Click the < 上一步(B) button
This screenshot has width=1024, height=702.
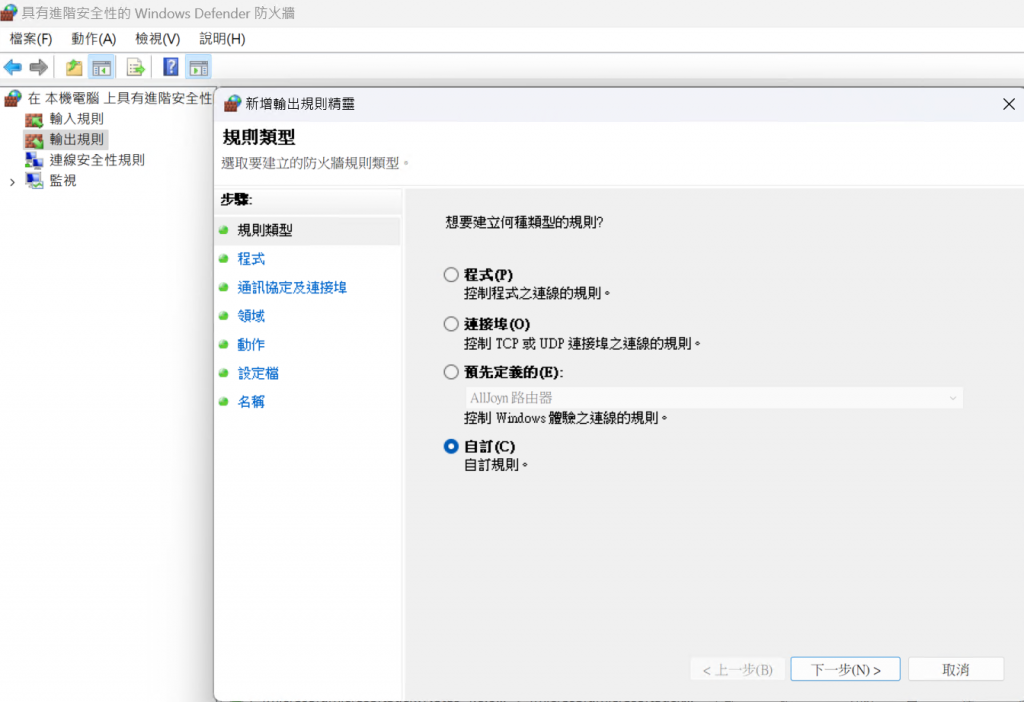pos(738,669)
